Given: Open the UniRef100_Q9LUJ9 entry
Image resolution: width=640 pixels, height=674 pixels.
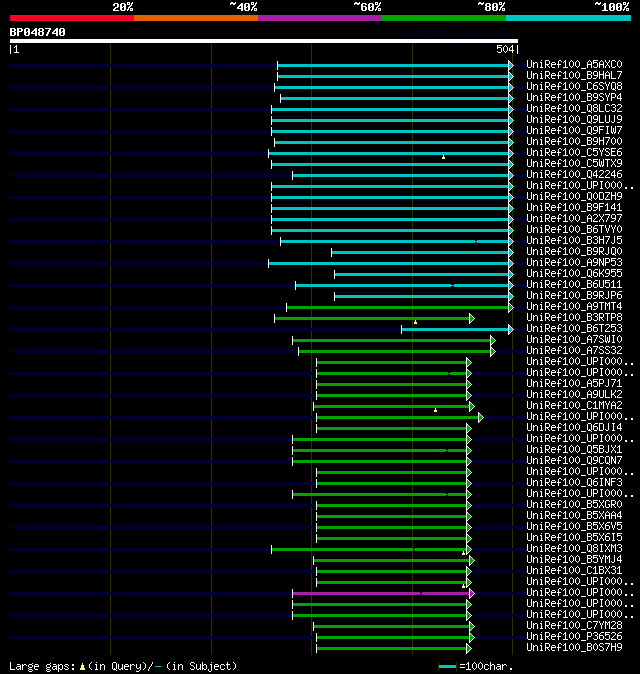Looking at the screenshot, I should click(574, 119).
